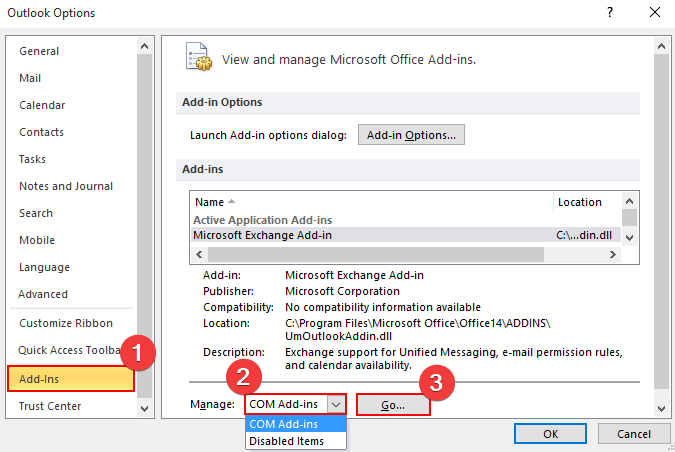Click the C:\...din.dll location cell
Image resolution: width=675 pixels, height=452 pixels.
tap(584, 235)
